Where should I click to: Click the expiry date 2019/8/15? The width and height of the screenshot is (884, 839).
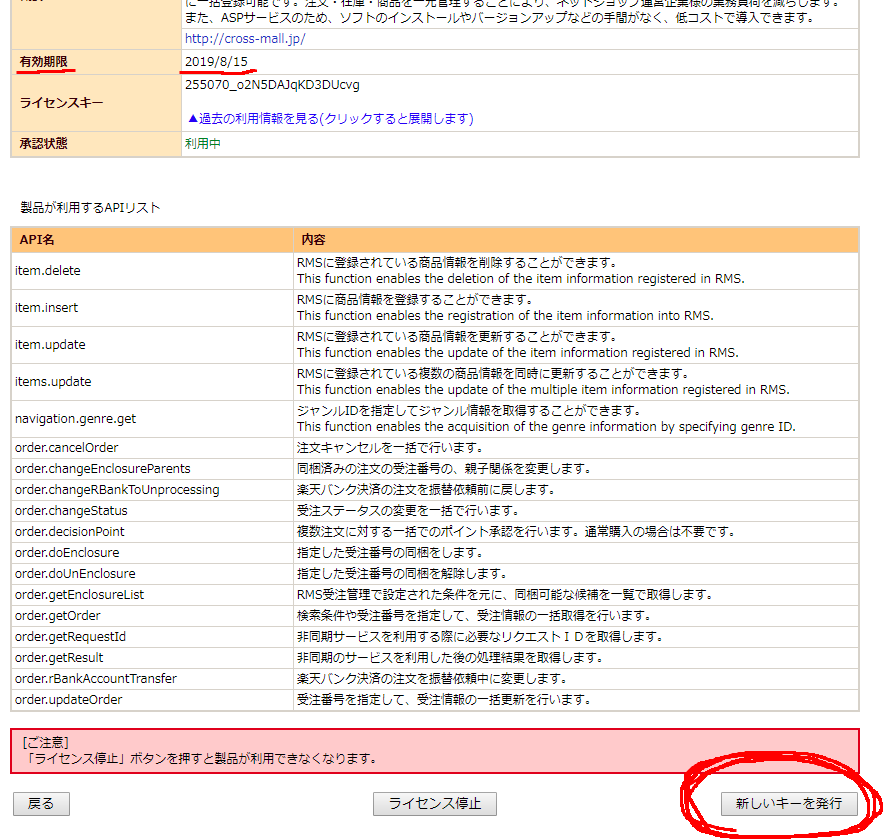point(216,62)
